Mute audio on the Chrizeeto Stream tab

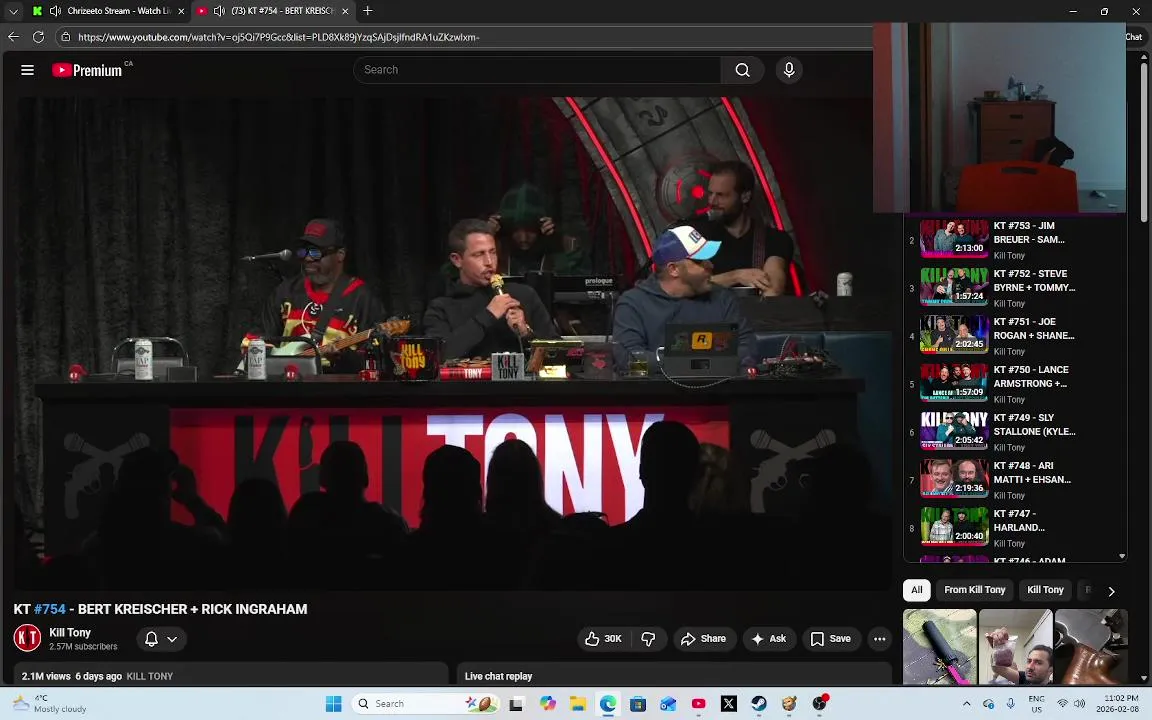pyautogui.click(x=55, y=11)
